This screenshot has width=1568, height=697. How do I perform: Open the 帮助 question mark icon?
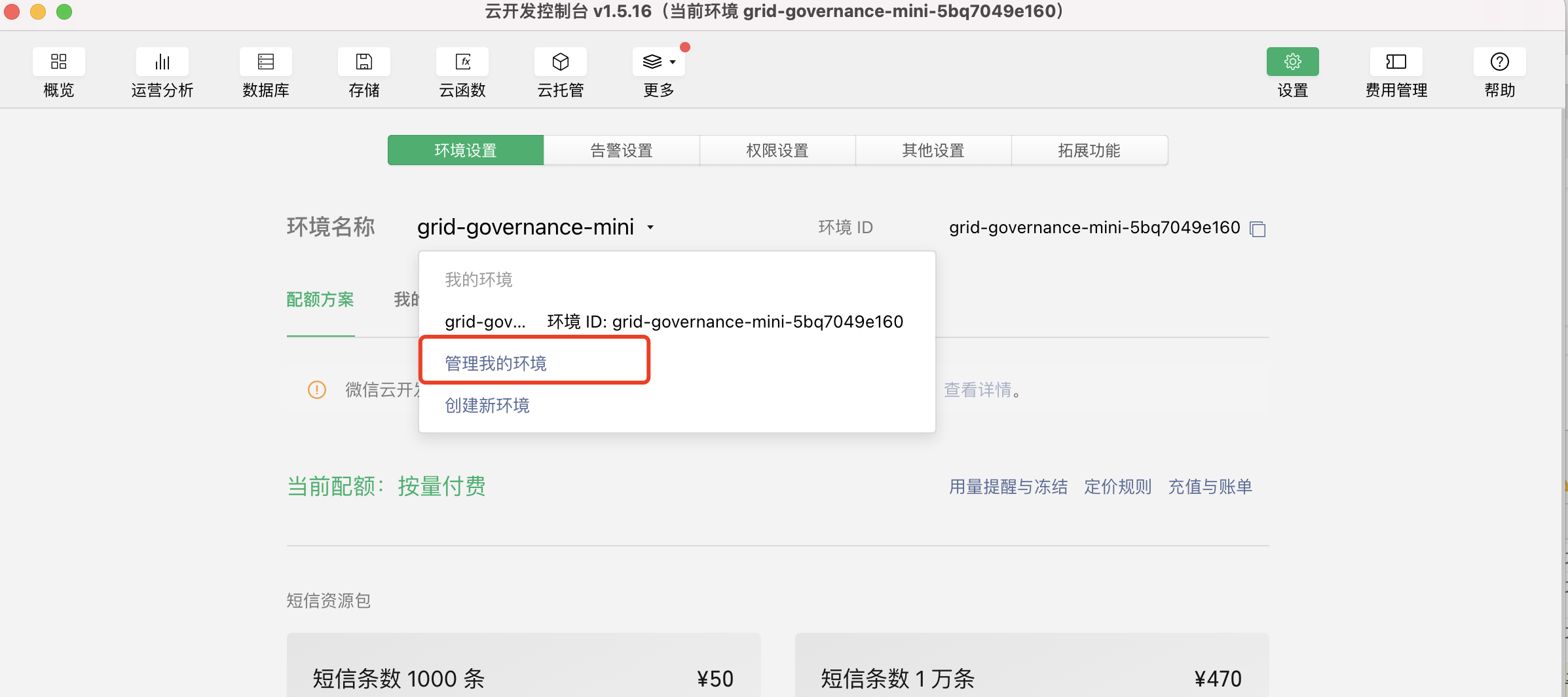[x=1500, y=62]
